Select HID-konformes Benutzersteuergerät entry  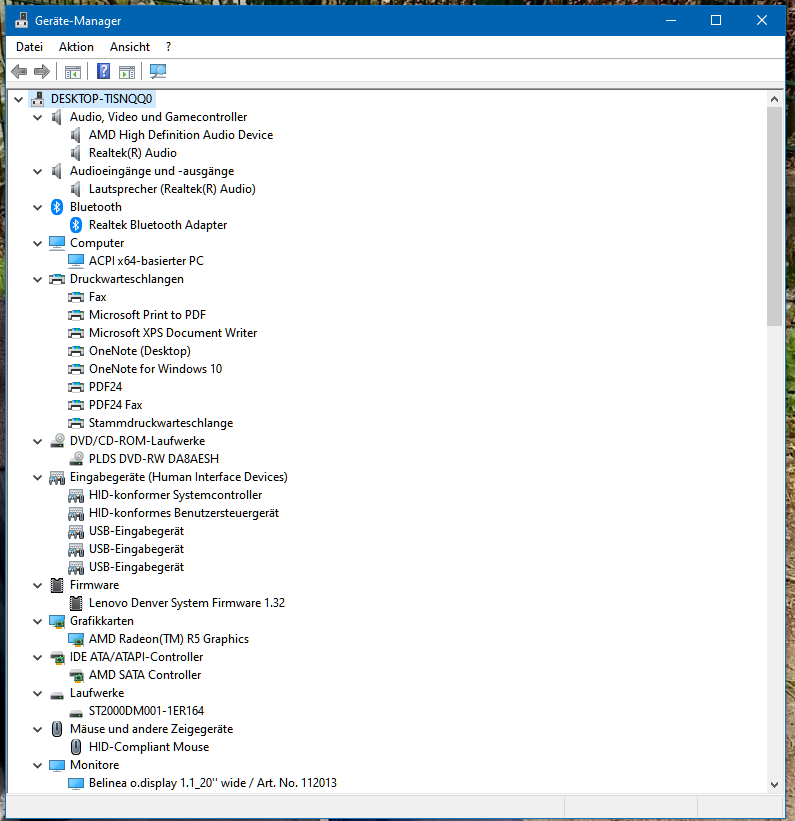coord(184,513)
